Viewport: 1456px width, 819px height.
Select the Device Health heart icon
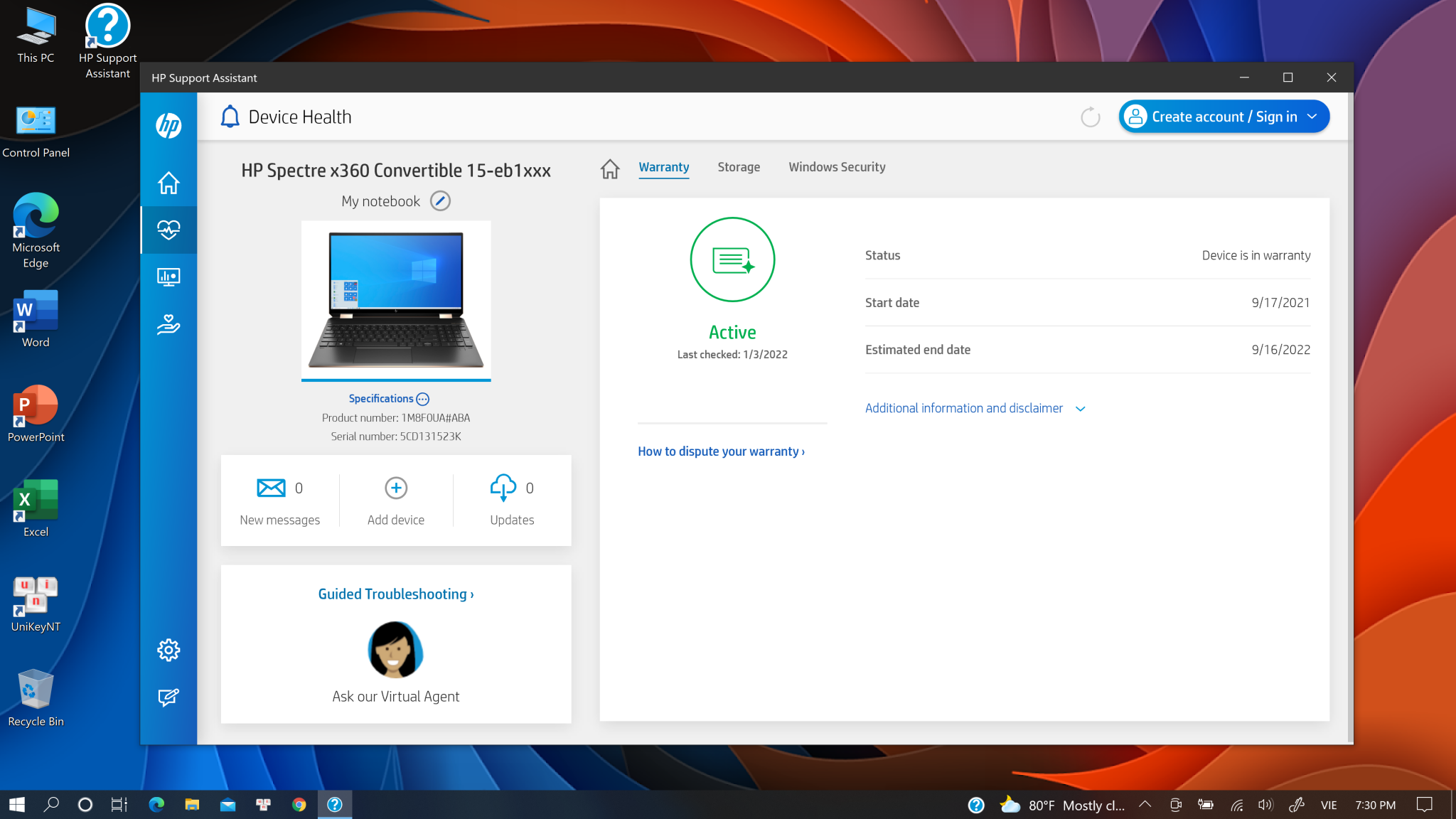pyautogui.click(x=168, y=230)
